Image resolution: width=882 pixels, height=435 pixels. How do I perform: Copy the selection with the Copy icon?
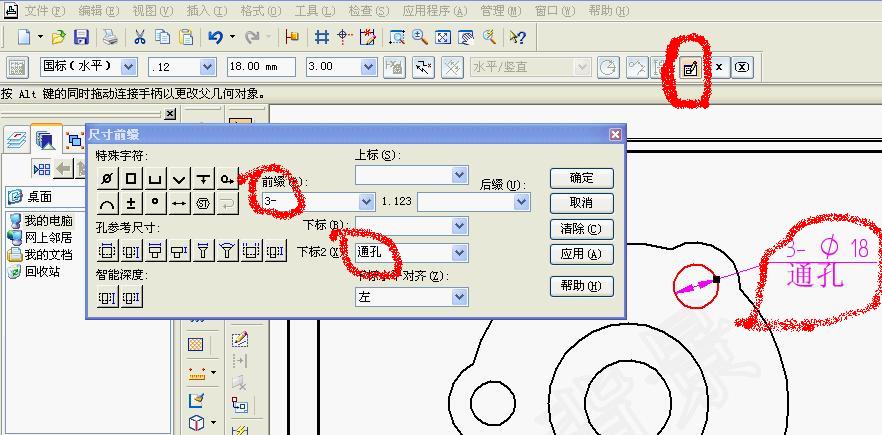[x=163, y=37]
